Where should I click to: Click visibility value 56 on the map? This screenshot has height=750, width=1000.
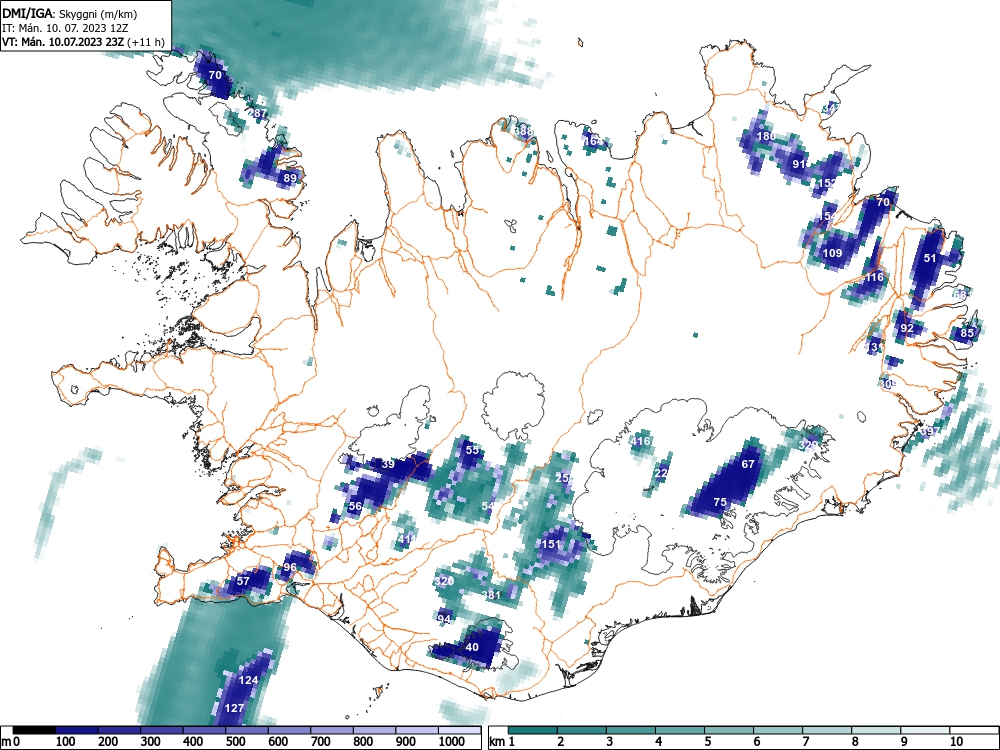[355, 506]
